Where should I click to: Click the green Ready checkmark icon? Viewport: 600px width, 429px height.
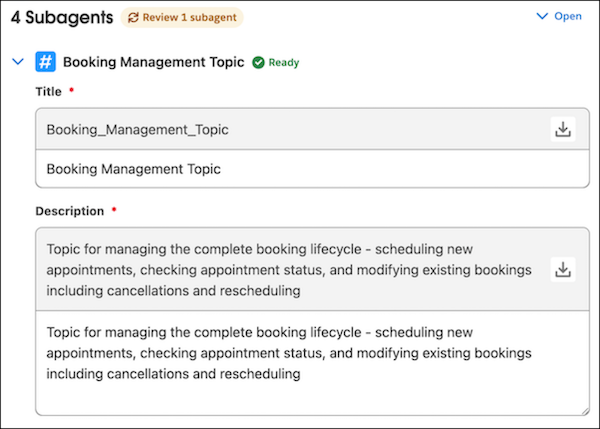tap(258, 62)
